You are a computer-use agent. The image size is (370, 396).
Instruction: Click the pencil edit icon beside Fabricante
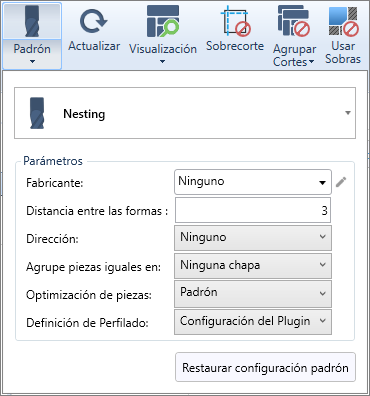point(341,182)
